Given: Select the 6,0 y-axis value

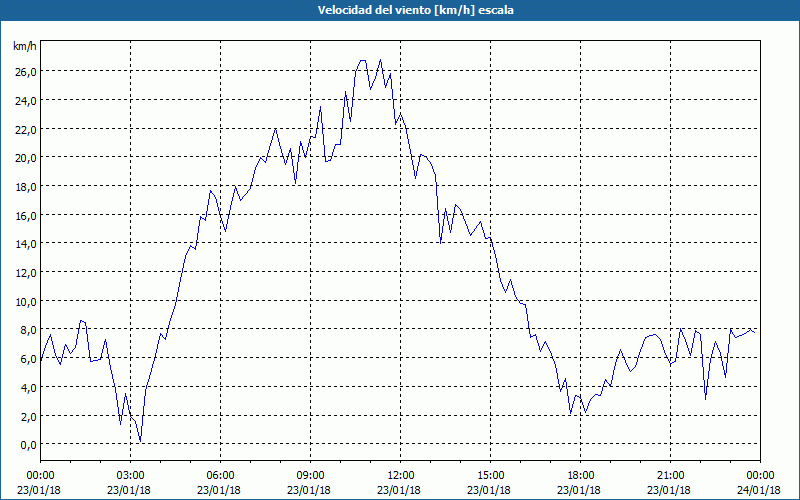Looking at the screenshot, I should [x=28, y=360].
